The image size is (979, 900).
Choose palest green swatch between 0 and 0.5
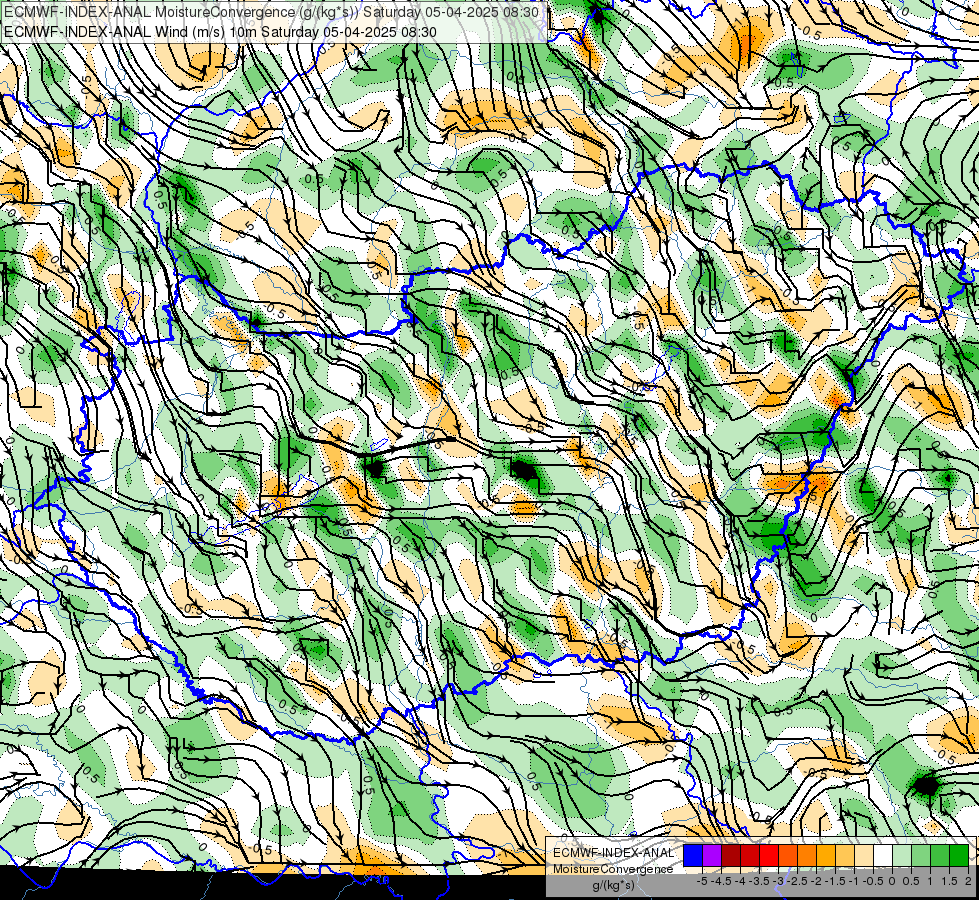pyautogui.click(x=902, y=856)
